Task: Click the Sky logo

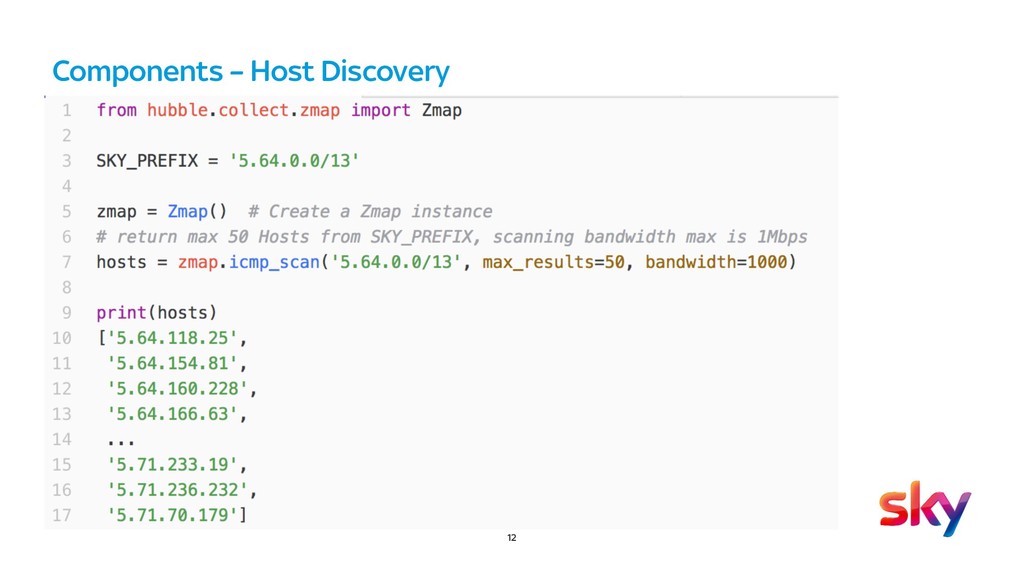Action: click(x=925, y=508)
